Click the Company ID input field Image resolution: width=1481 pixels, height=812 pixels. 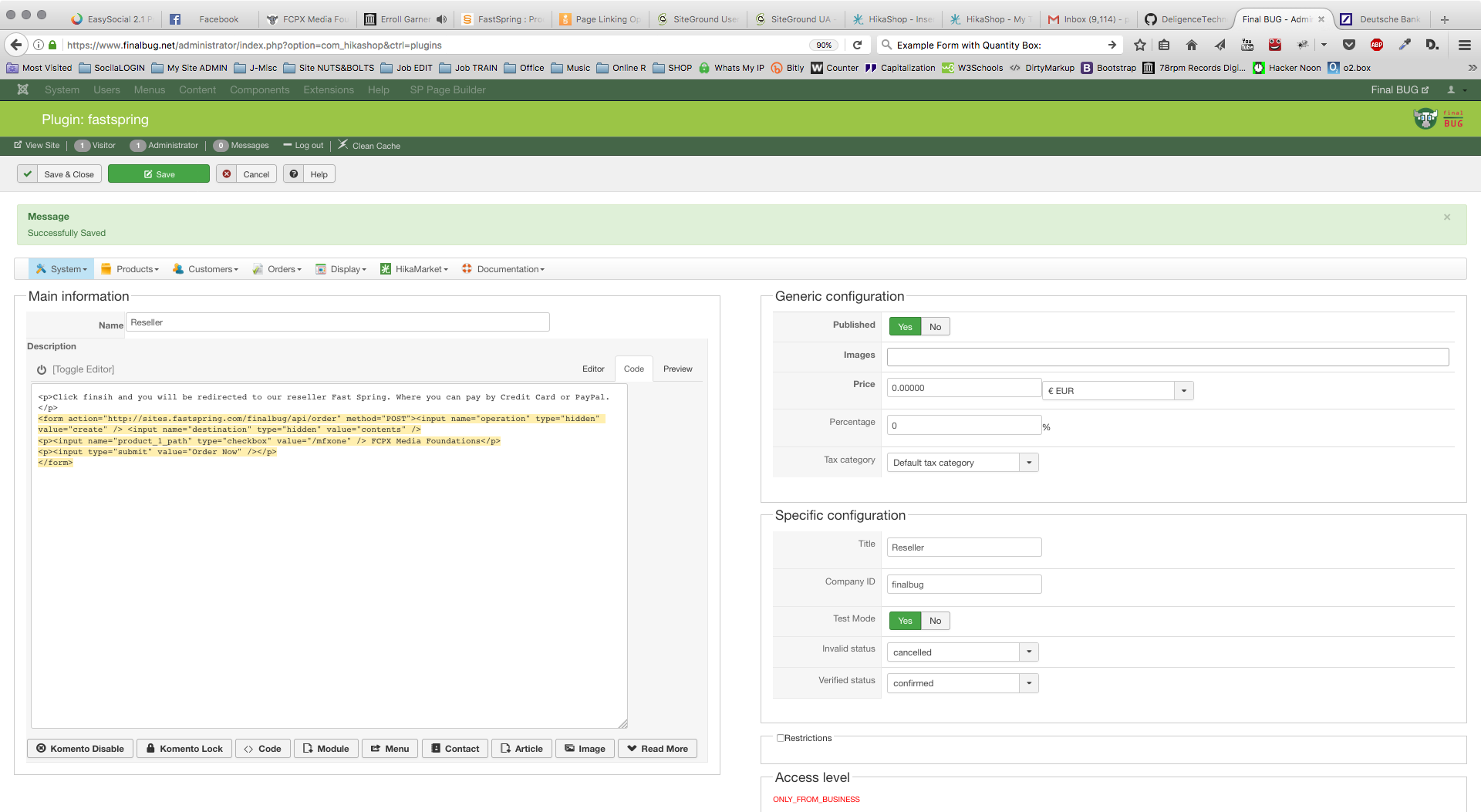tap(964, 585)
